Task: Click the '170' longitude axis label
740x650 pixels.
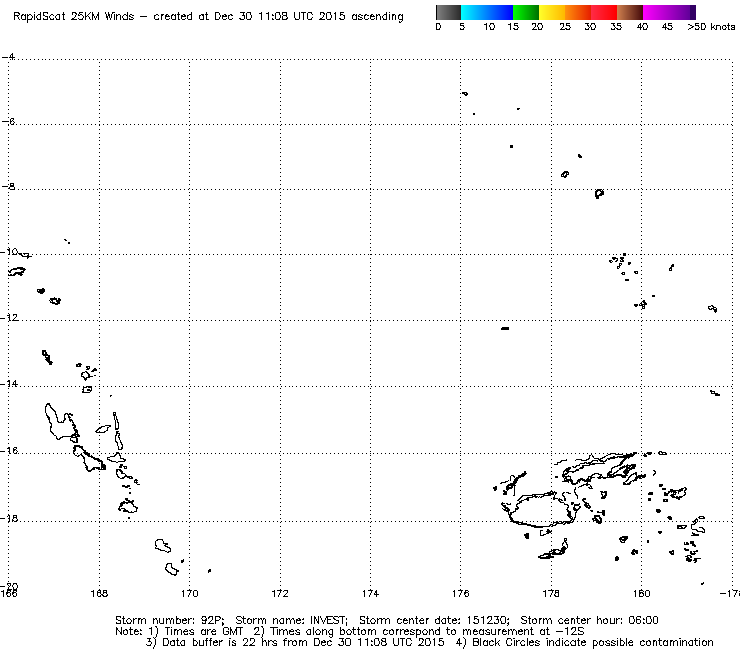Action: [190, 593]
